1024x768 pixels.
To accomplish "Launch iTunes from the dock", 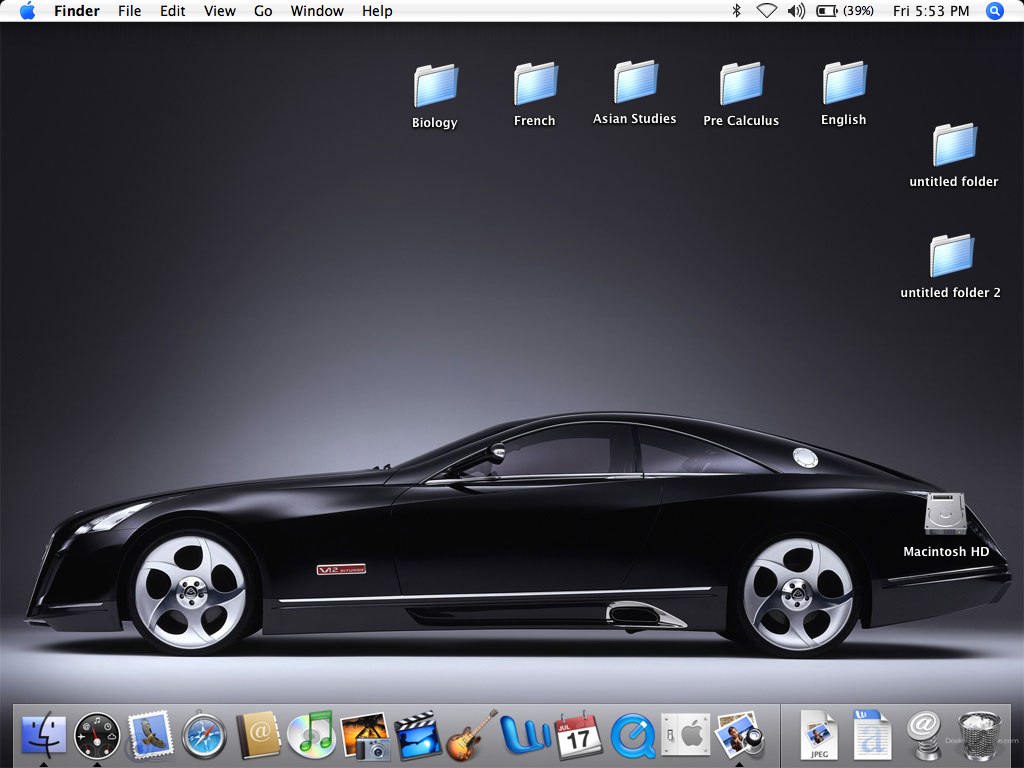I will point(310,737).
